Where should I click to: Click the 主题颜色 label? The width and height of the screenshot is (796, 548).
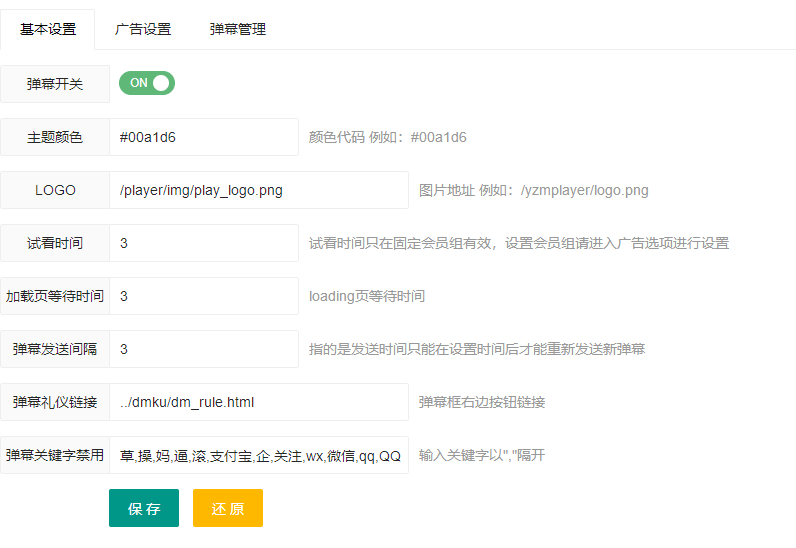pos(55,137)
